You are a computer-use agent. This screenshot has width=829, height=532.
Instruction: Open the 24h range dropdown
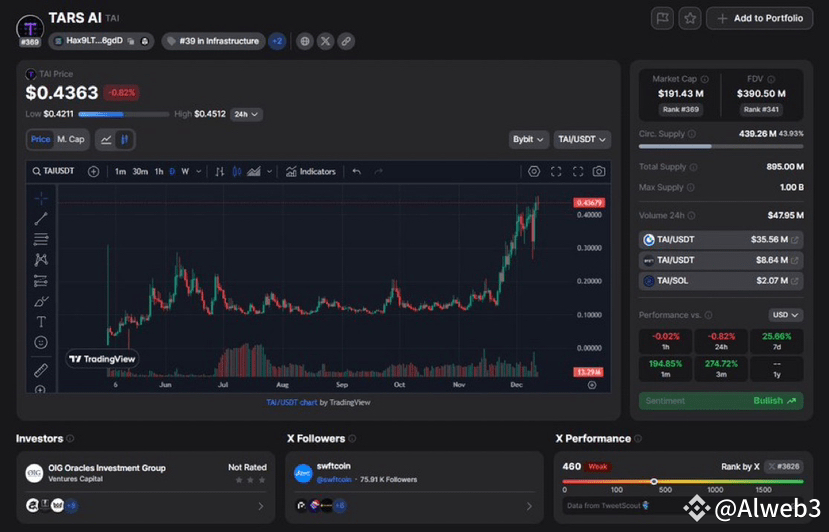click(x=245, y=114)
